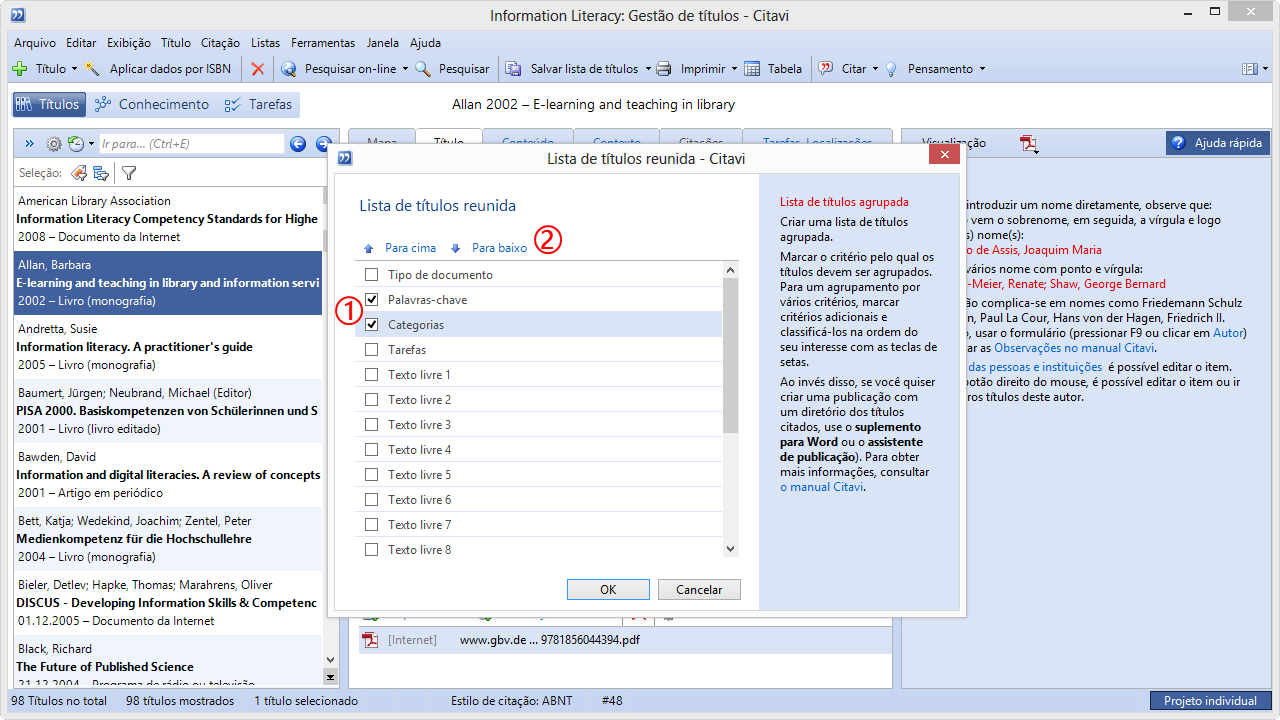Uncheck the Categorias checkbox
The image size is (1280, 720).
tap(371, 325)
